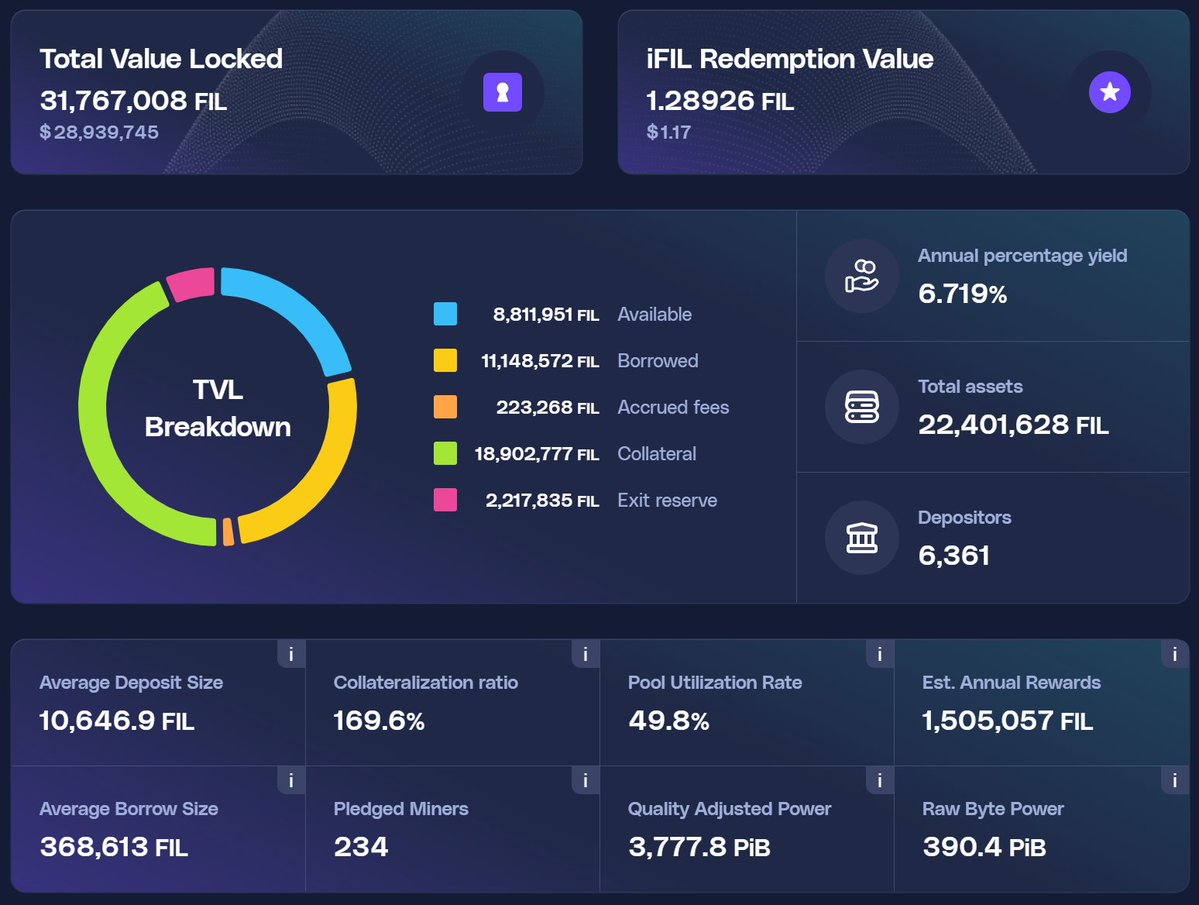Image resolution: width=1199 pixels, height=905 pixels.
Task: Click the keyhole lock icon beside Total Value Locked
Action: point(502,93)
